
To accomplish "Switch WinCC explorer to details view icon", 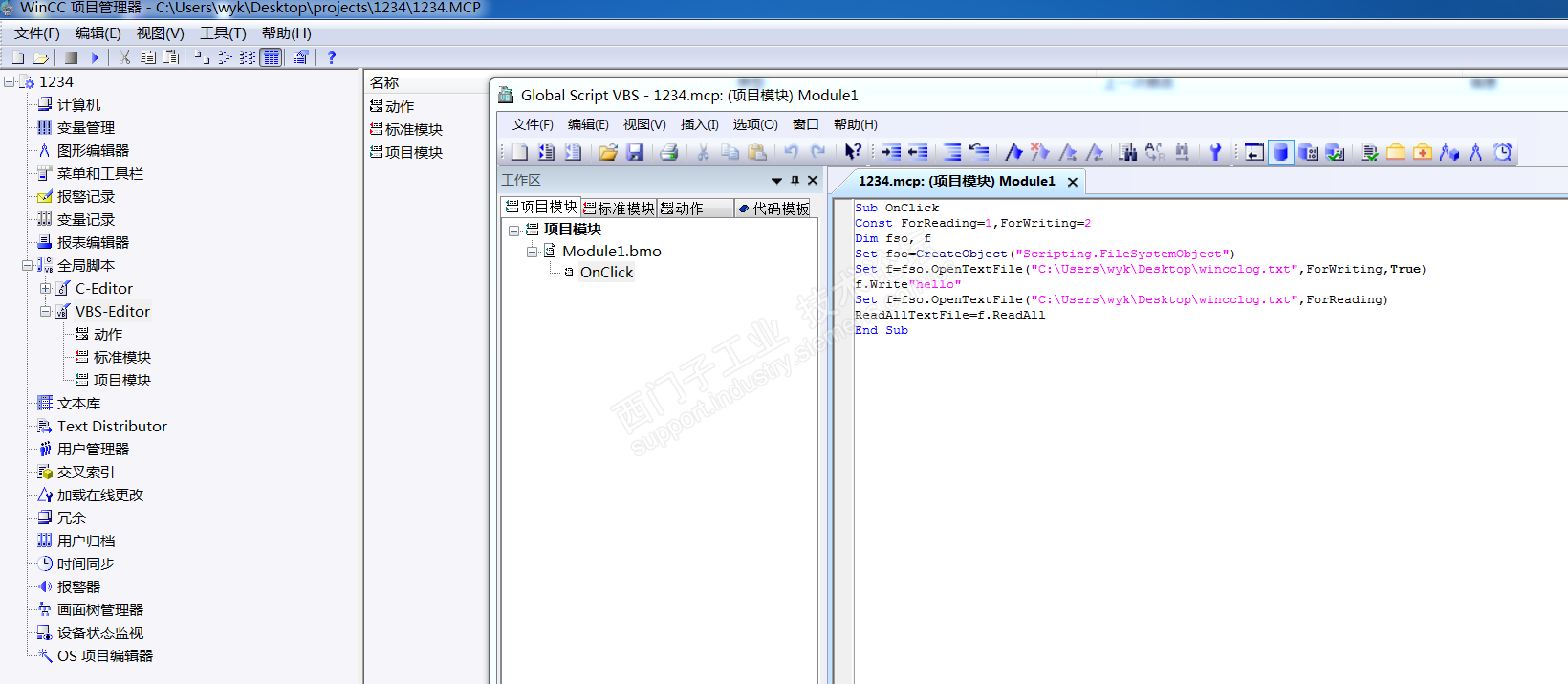I will tap(272, 57).
